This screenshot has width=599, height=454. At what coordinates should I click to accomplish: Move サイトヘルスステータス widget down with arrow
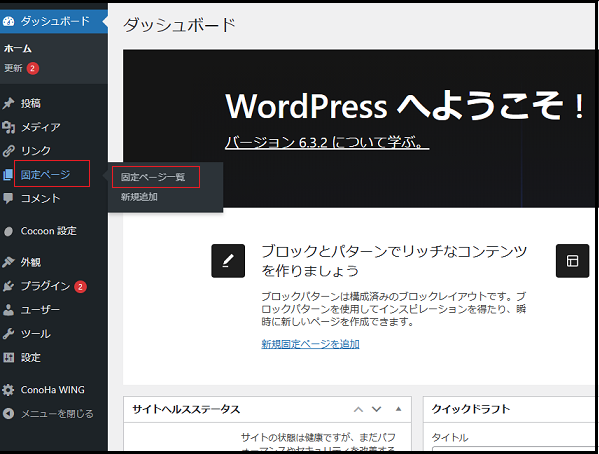coord(377,409)
